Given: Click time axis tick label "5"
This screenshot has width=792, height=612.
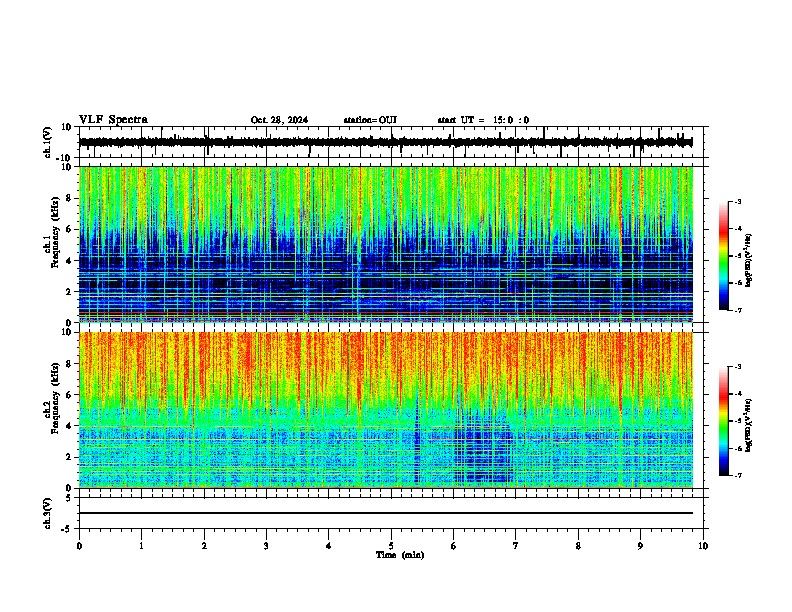Looking at the screenshot, I should (x=391, y=546).
